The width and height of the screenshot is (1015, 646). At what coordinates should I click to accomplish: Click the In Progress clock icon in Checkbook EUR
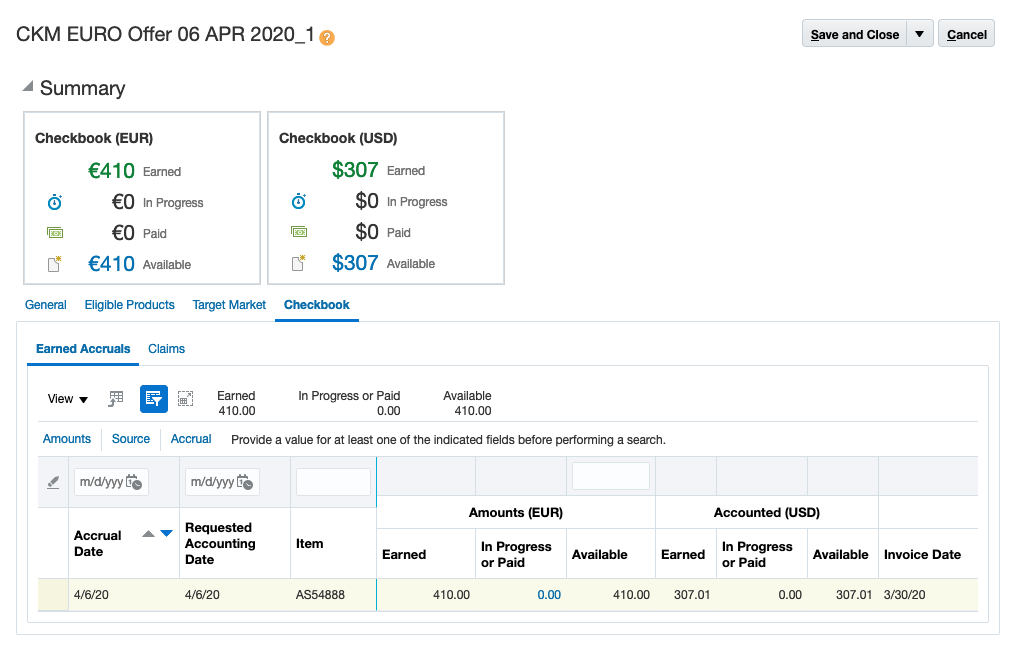coord(55,202)
